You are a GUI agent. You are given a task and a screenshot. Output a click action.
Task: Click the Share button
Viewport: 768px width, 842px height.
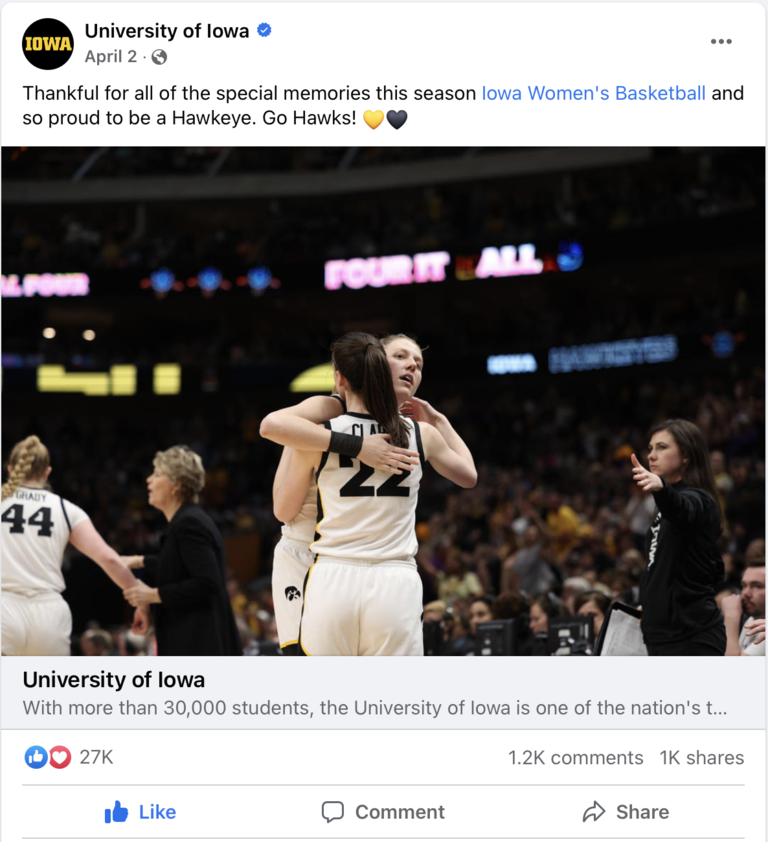pyautogui.click(x=626, y=812)
